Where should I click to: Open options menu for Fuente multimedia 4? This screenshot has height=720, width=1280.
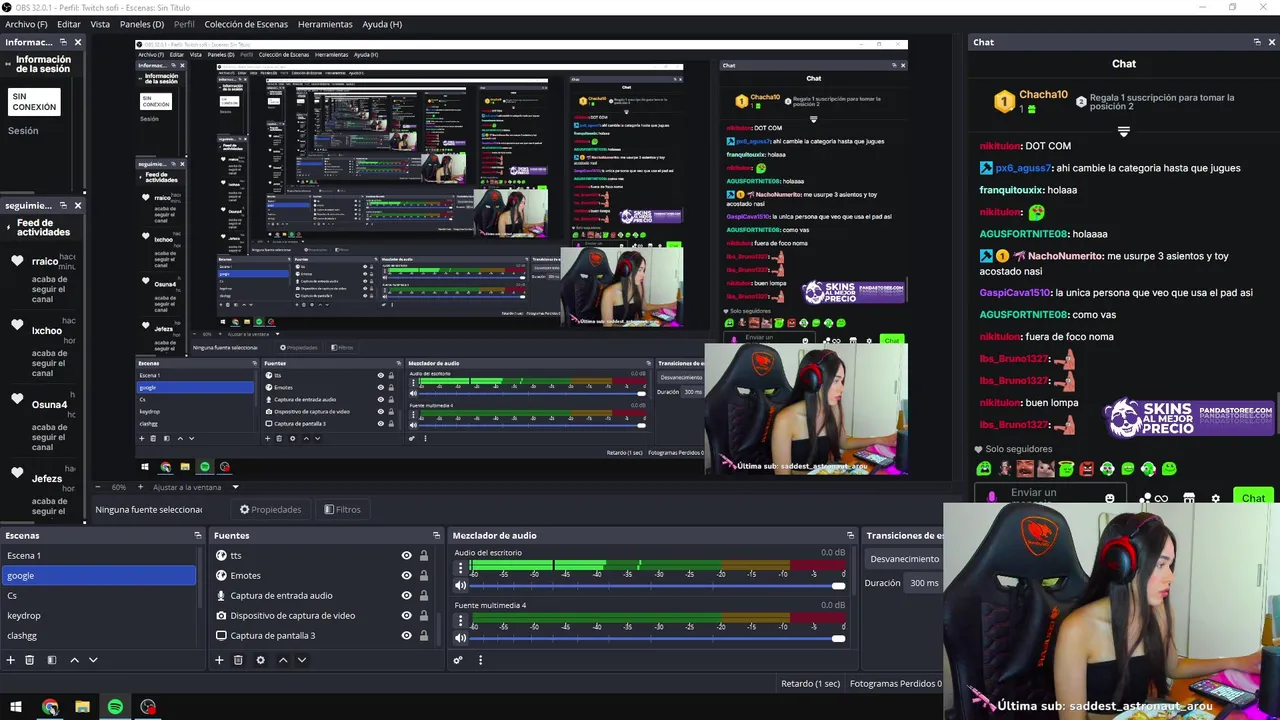461,621
